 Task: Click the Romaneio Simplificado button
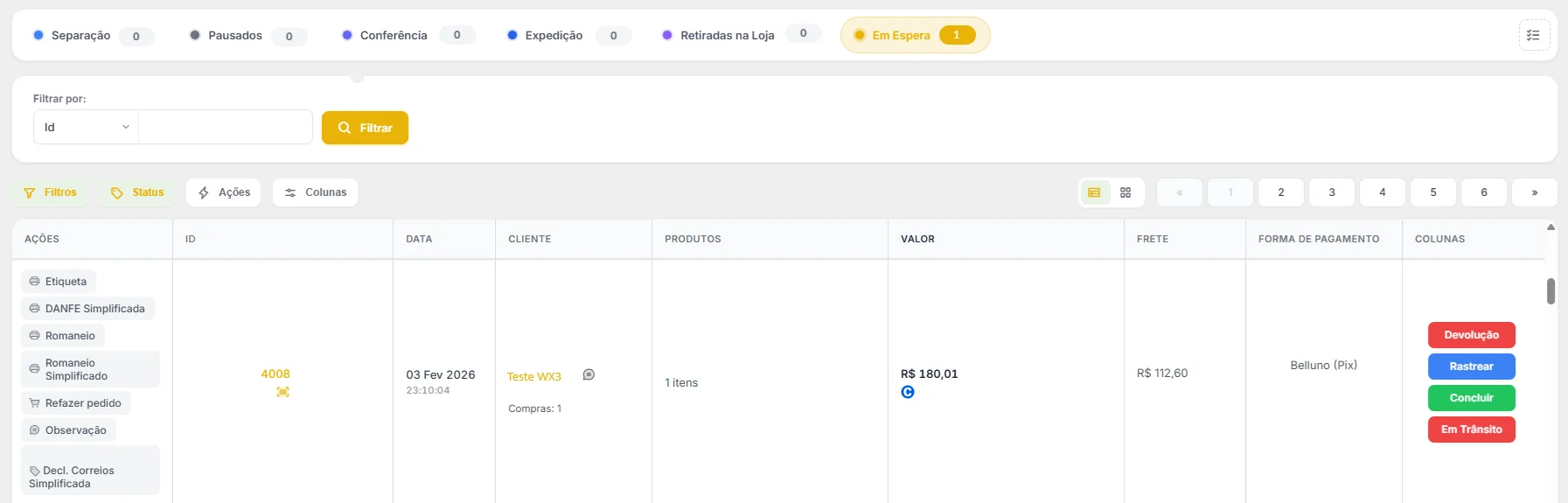click(x=90, y=369)
